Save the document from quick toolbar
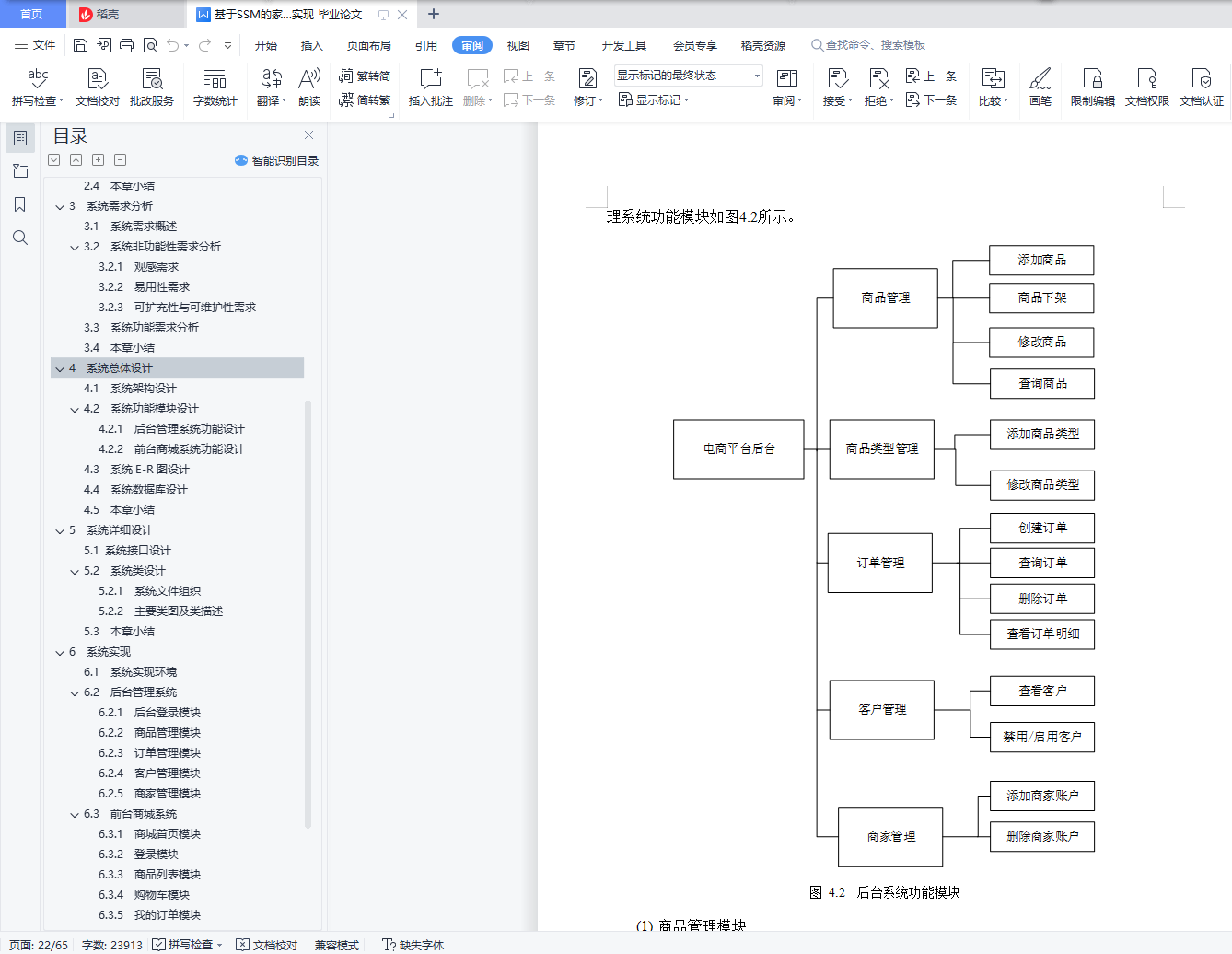 pos(80,45)
